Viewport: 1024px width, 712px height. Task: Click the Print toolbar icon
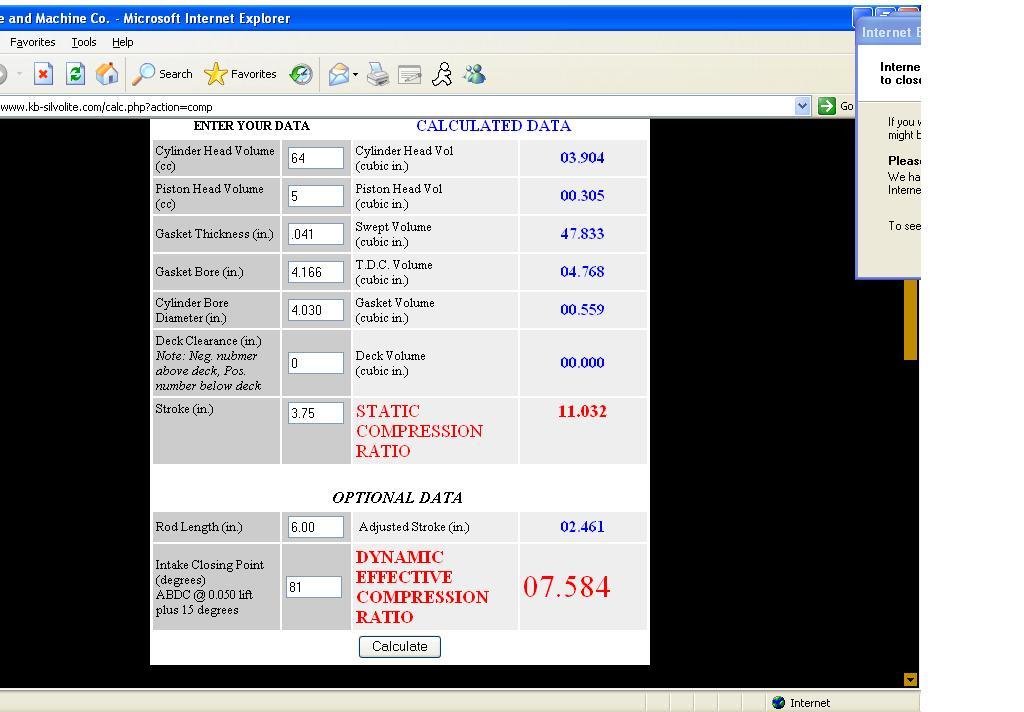tap(377, 74)
